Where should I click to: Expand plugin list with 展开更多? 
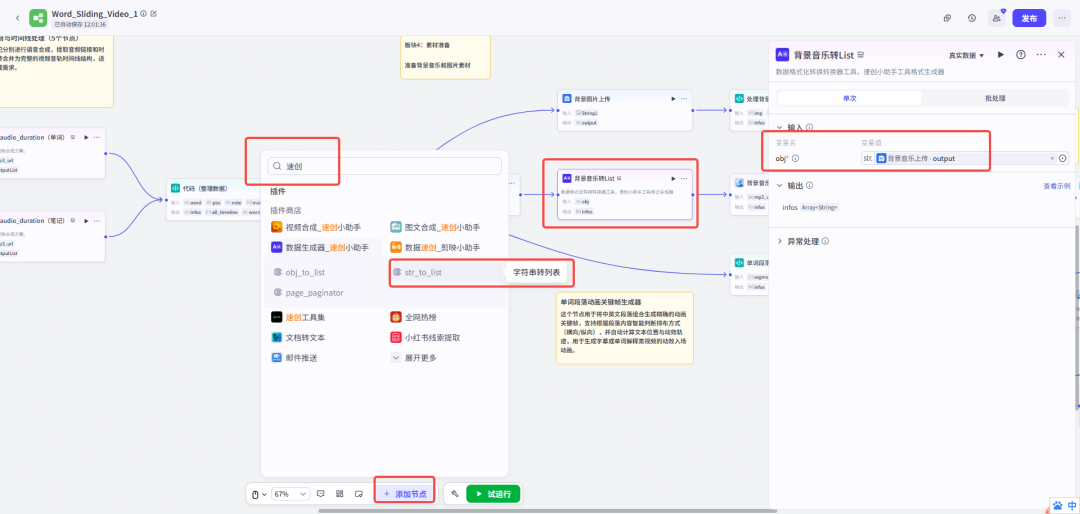(414, 358)
